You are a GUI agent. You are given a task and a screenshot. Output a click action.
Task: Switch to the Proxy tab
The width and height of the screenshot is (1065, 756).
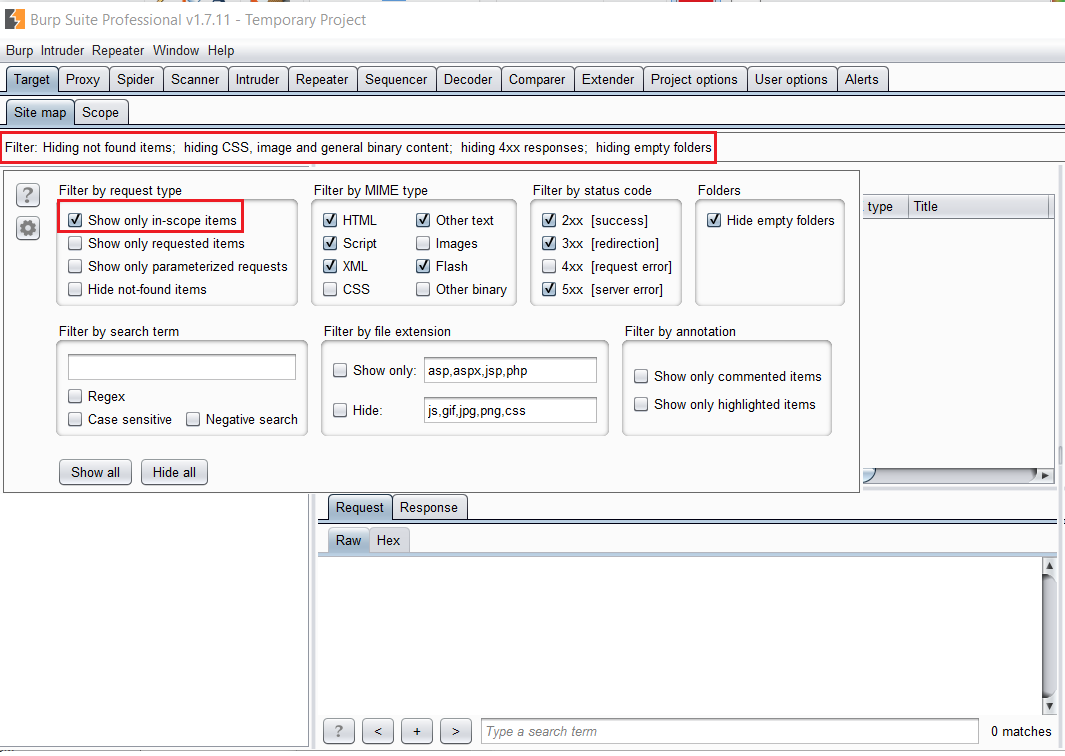[x=83, y=80]
